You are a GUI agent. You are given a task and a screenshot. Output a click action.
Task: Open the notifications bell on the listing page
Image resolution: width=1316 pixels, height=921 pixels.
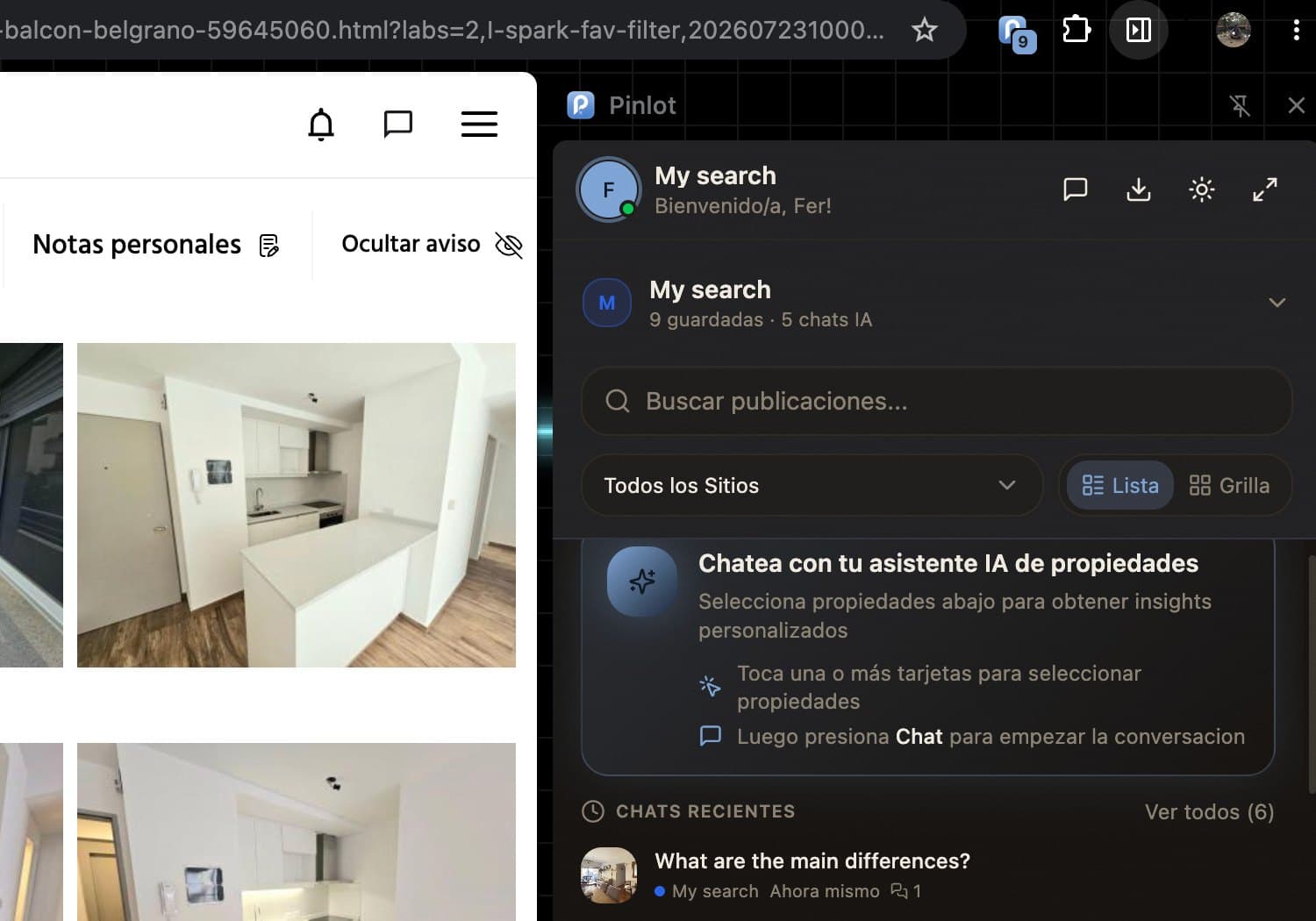point(321,125)
